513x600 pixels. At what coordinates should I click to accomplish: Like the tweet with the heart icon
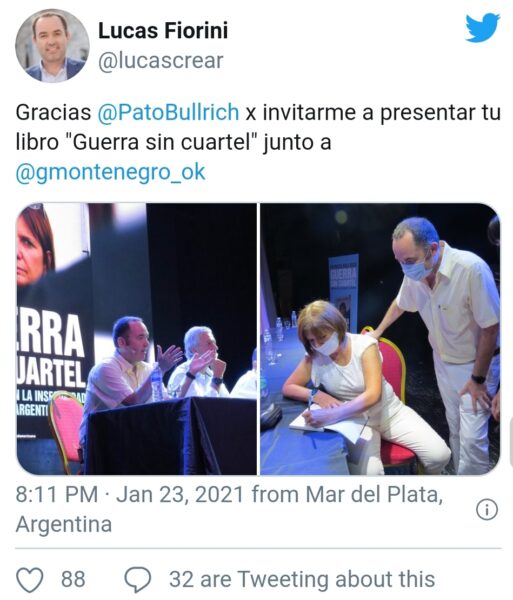click(x=31, y=580)
